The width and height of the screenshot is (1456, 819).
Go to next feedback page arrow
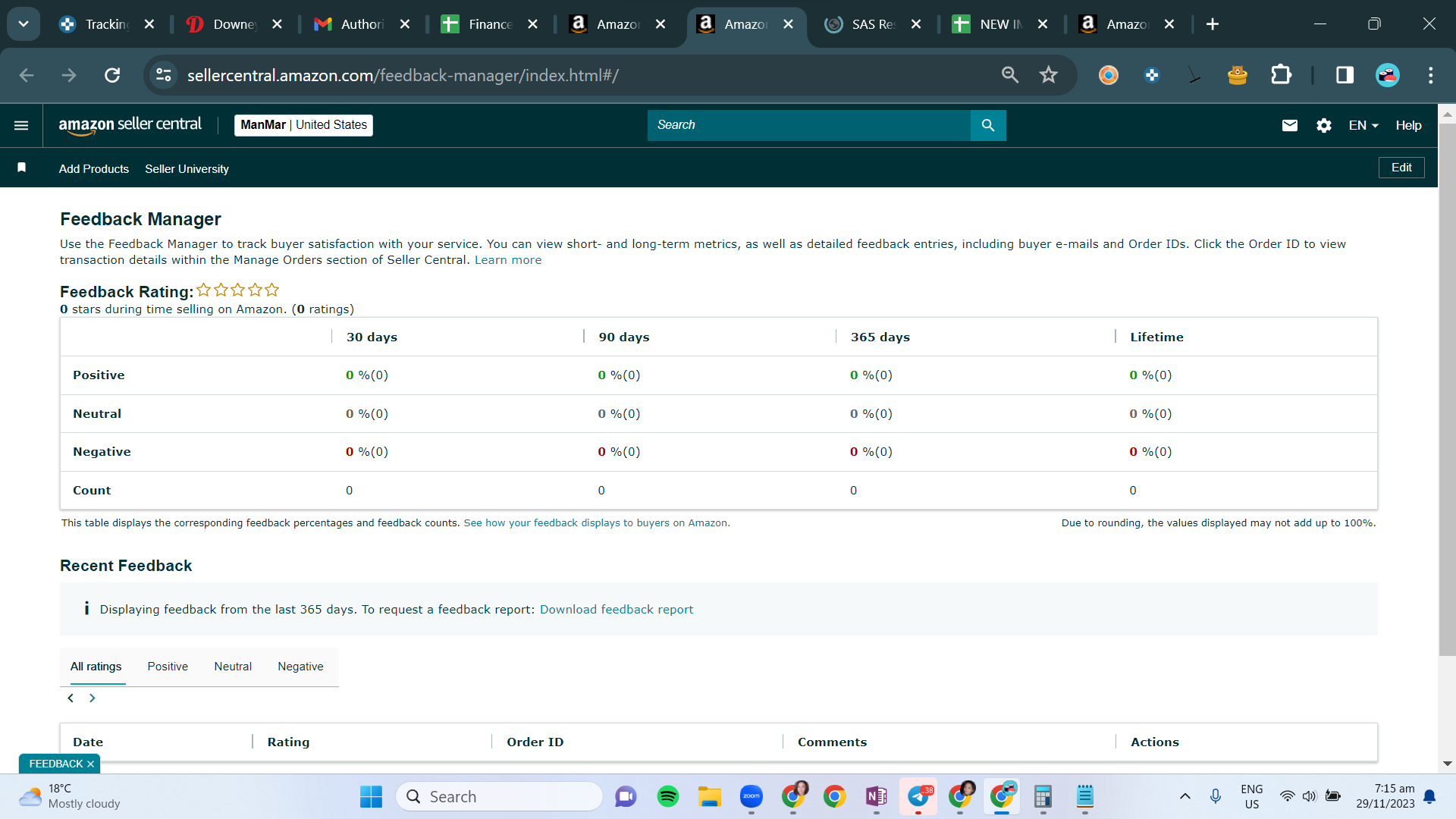93,698
